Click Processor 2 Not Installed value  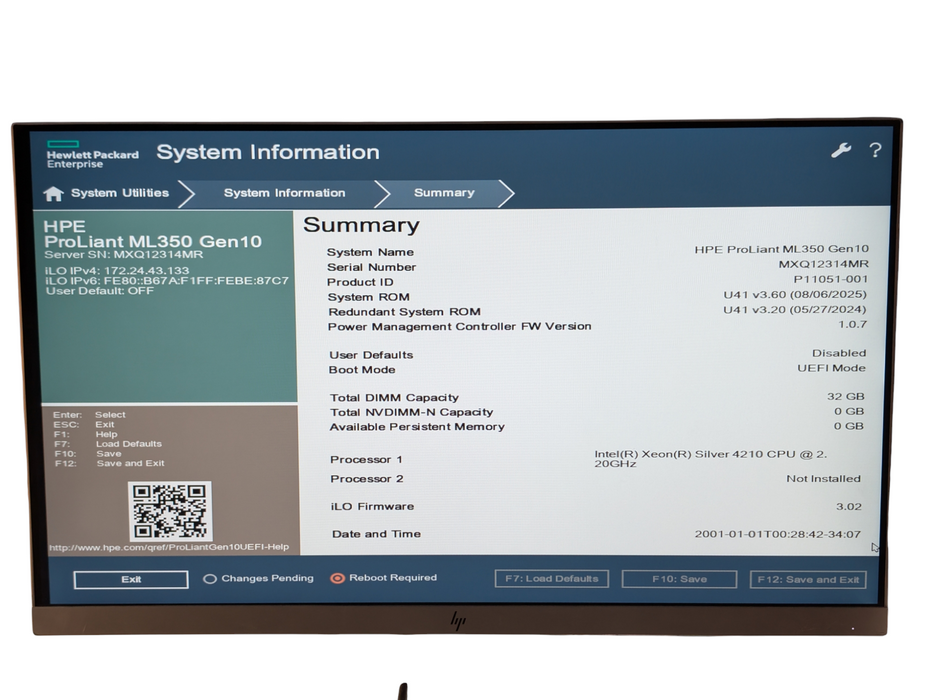823,478
